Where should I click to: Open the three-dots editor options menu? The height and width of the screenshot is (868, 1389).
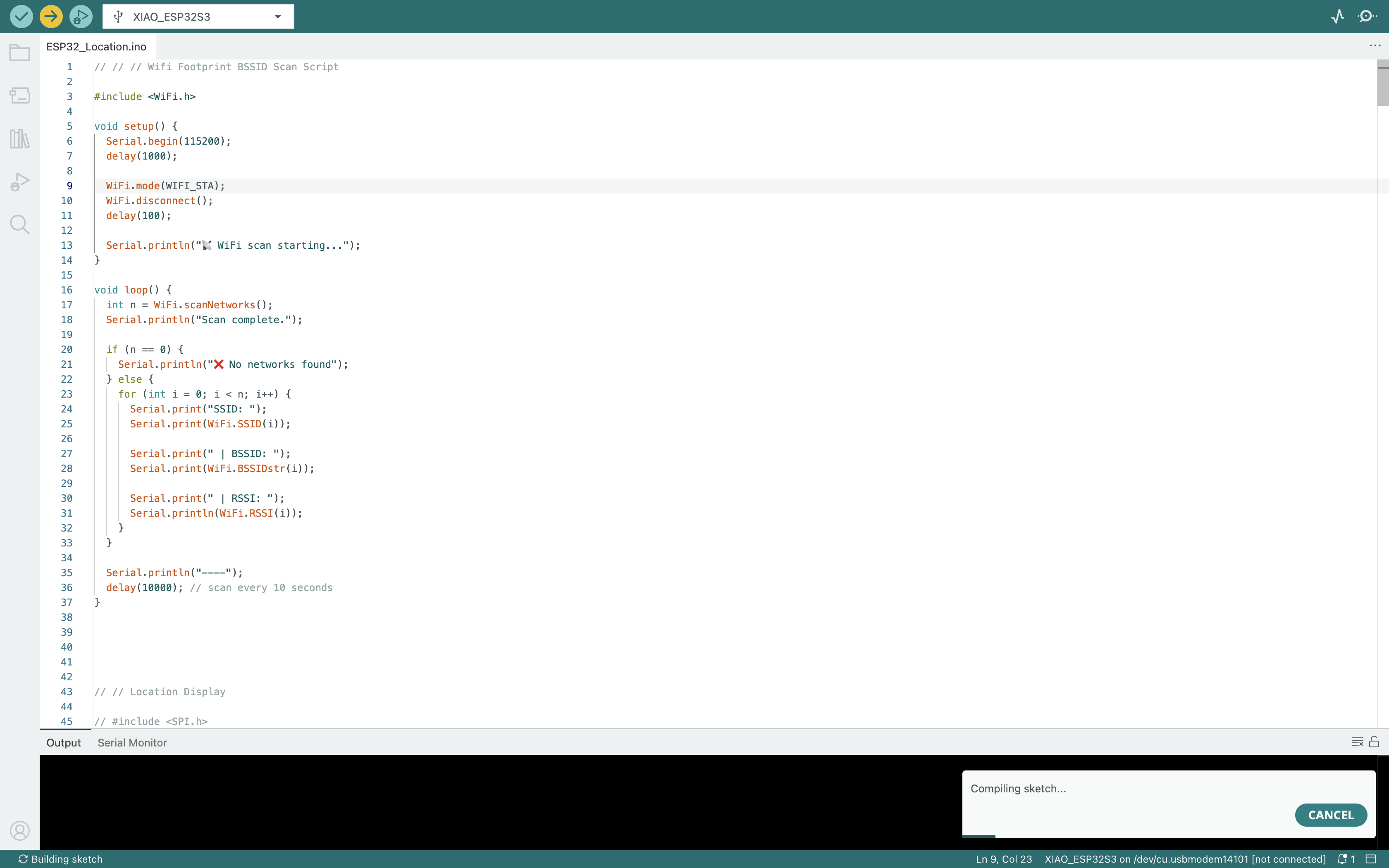(x=1375, y=46)
